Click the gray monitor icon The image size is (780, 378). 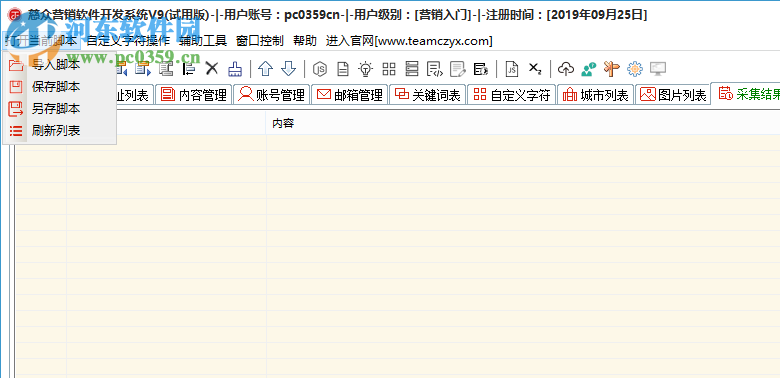(x=658, y=69)
